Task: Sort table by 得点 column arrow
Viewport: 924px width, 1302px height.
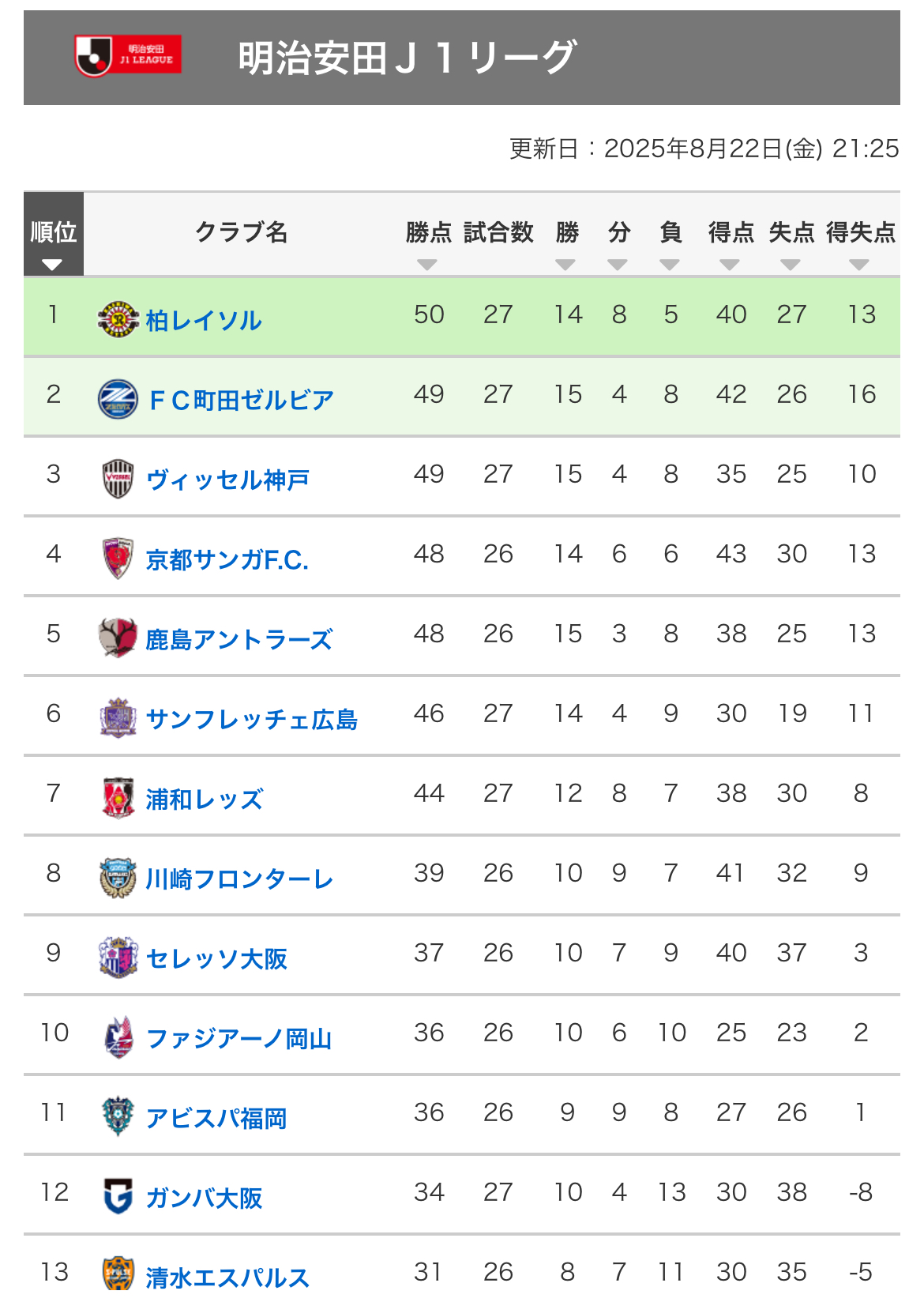Action: click(x=730, y=265)
